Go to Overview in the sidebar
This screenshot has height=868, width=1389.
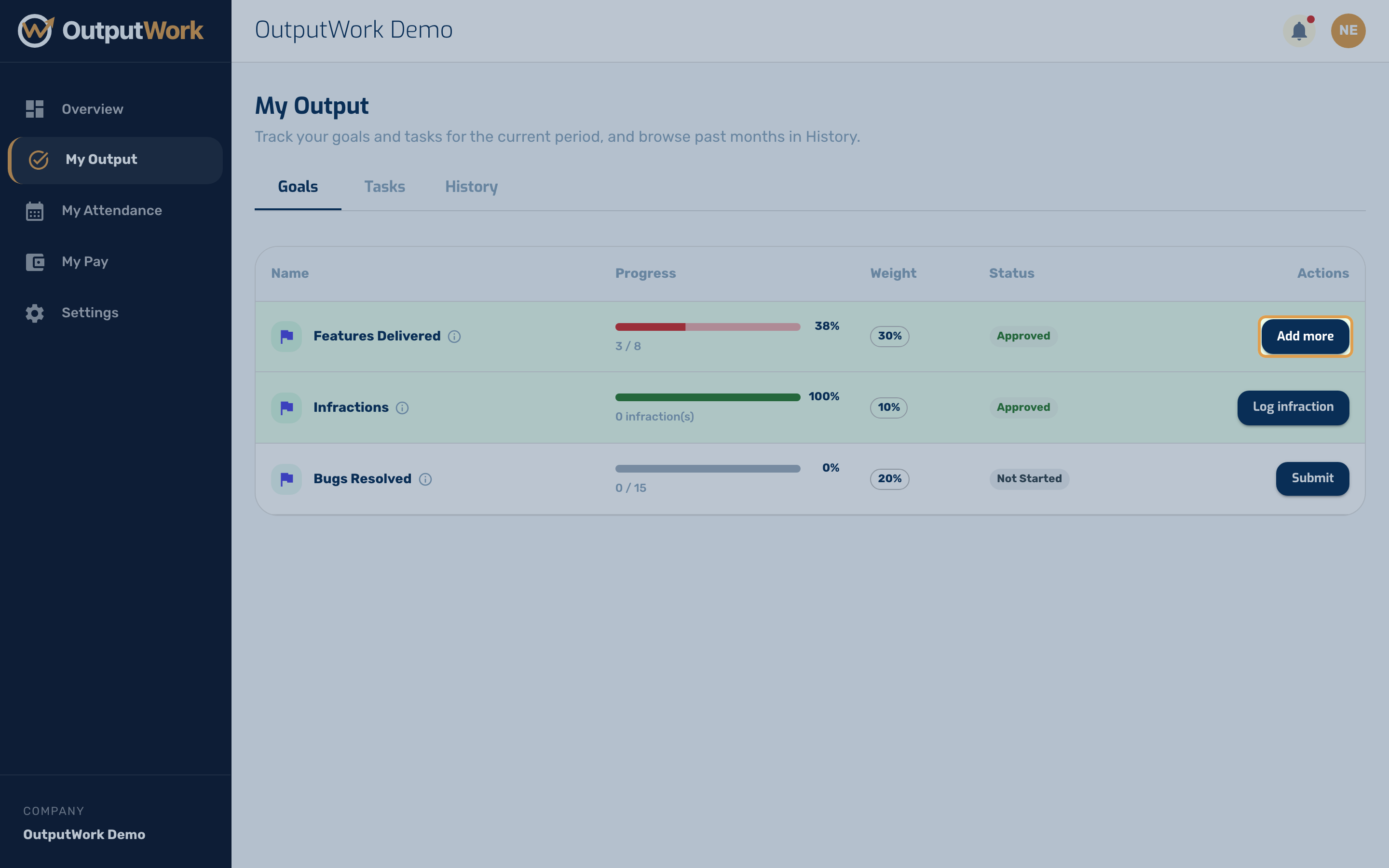coord(115,109)
